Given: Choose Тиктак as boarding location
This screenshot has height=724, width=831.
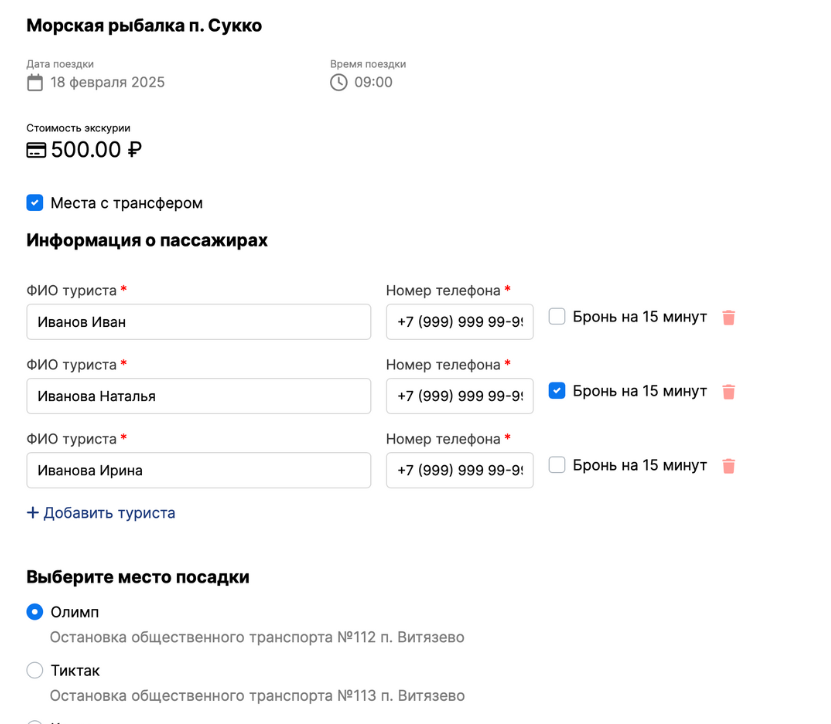Looking at the screenshot, I should (x=35, y=670).
